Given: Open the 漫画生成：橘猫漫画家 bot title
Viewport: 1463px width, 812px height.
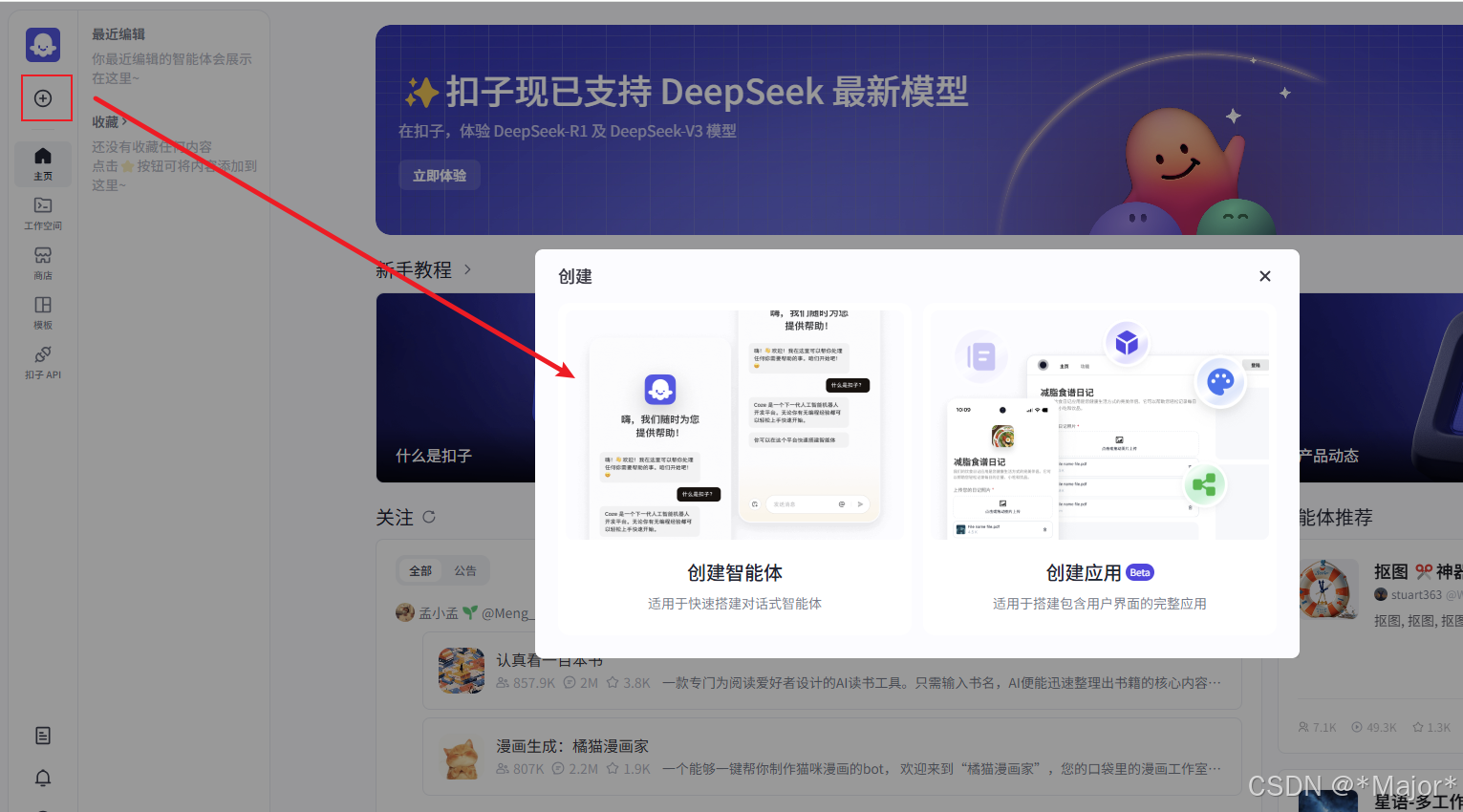Looking at the screenshot, I should (572, 746).
